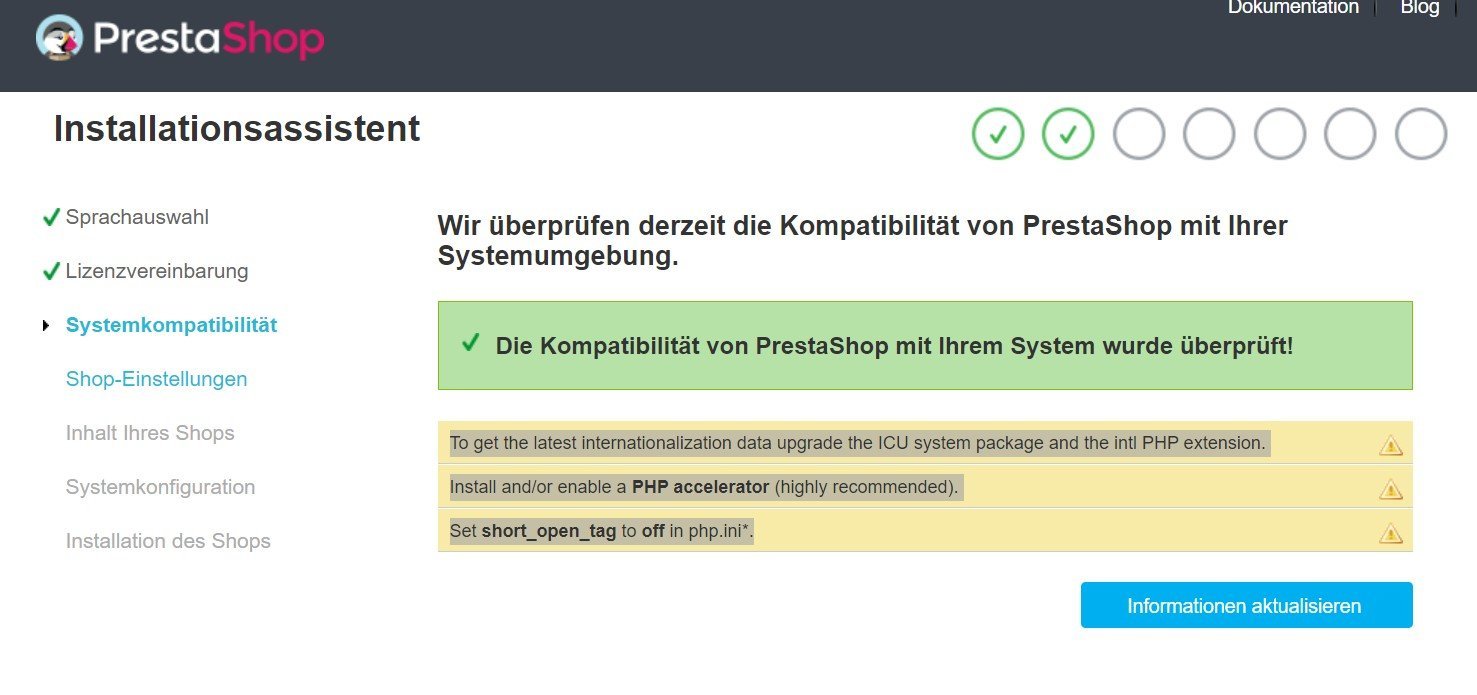
Task: Open the Dokumentation link in header
Action: [1293, 8]
